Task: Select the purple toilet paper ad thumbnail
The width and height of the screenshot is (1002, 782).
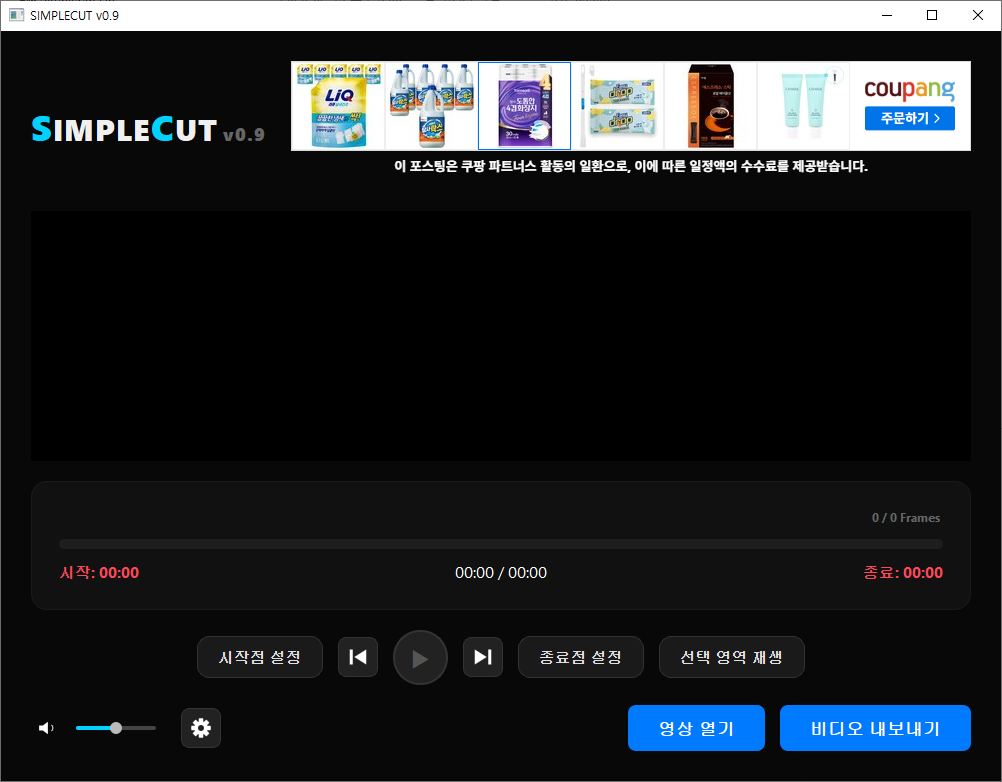Action: (x=524, y=106)
